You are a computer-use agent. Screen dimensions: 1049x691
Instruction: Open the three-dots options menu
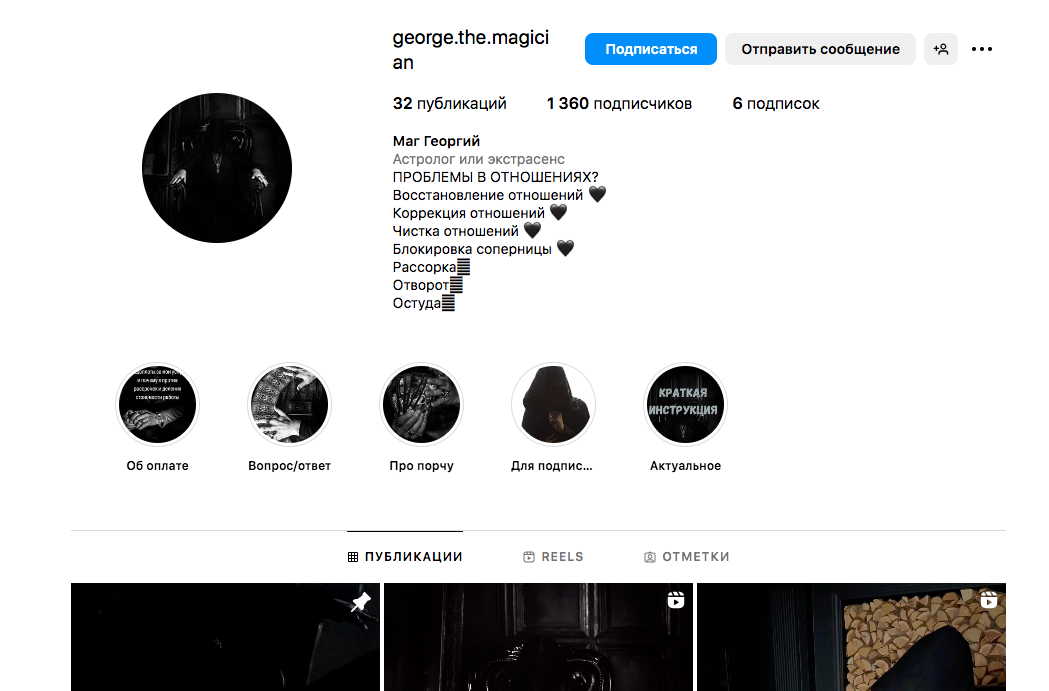click(x=981, y=49)
